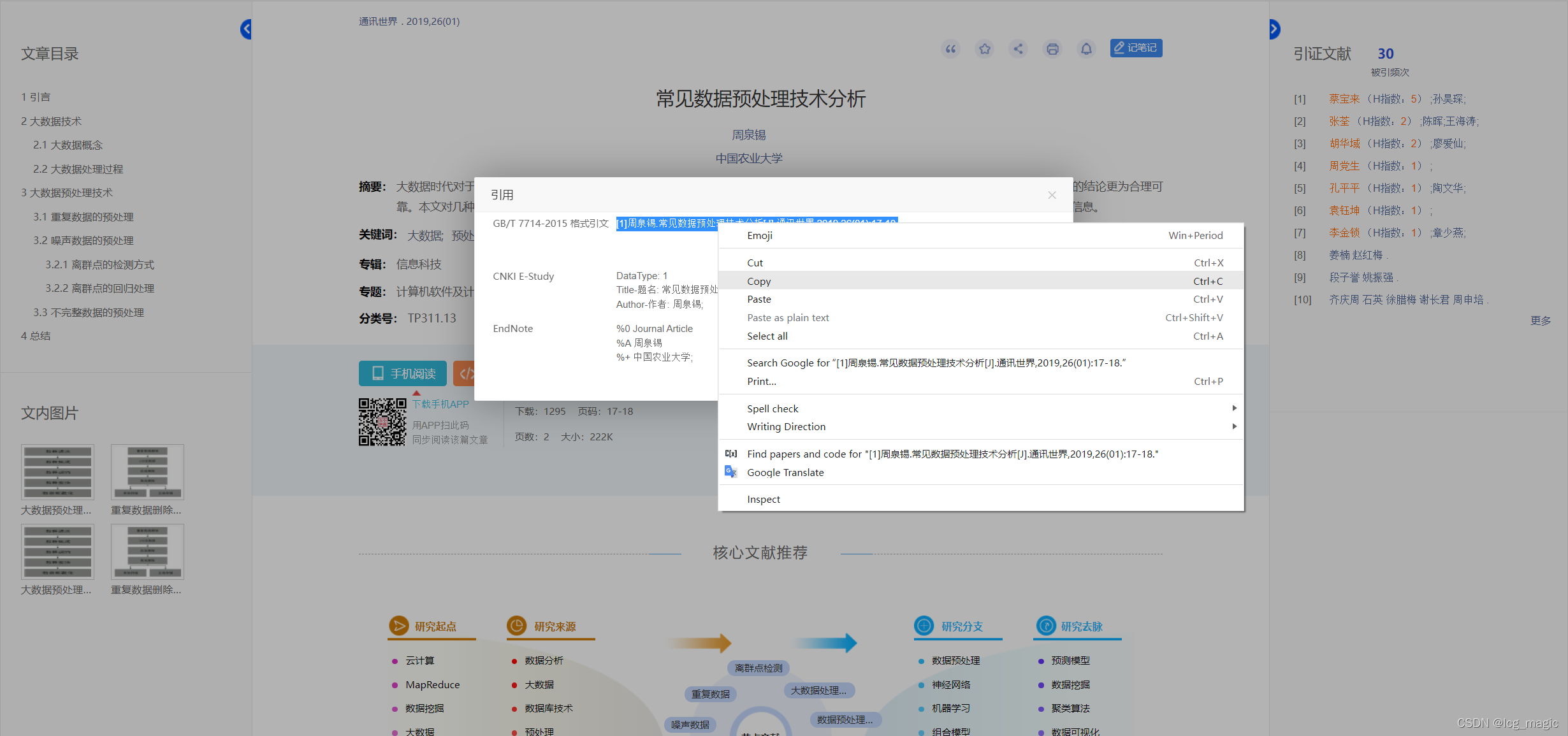Select Copy in the context menu

coord(759,281)
